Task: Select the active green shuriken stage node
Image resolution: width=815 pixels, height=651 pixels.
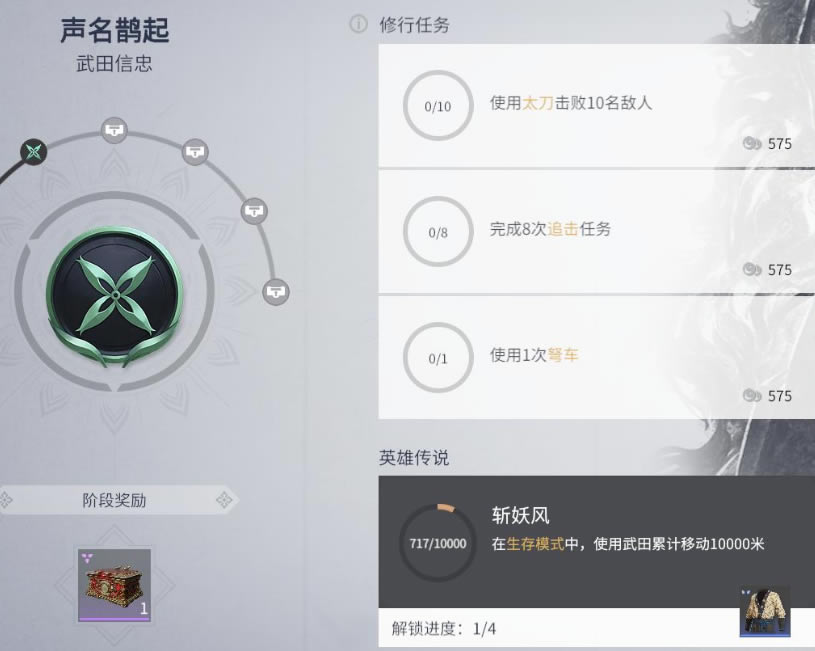Action: click(34, 152)
